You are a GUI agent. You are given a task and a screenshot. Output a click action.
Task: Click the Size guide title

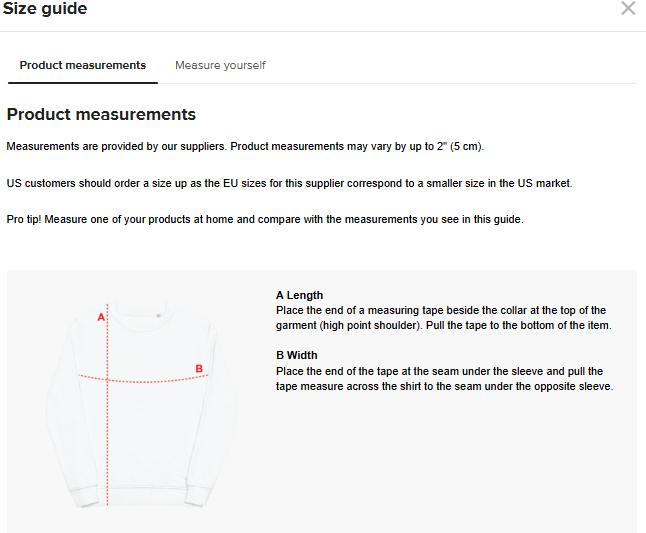point(46,9)
